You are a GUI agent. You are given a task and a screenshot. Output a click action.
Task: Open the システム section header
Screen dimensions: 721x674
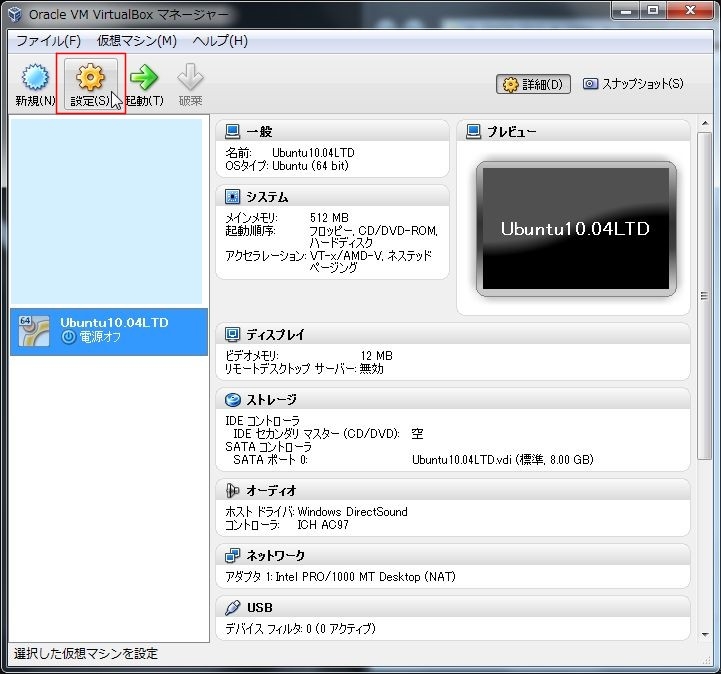267,197
